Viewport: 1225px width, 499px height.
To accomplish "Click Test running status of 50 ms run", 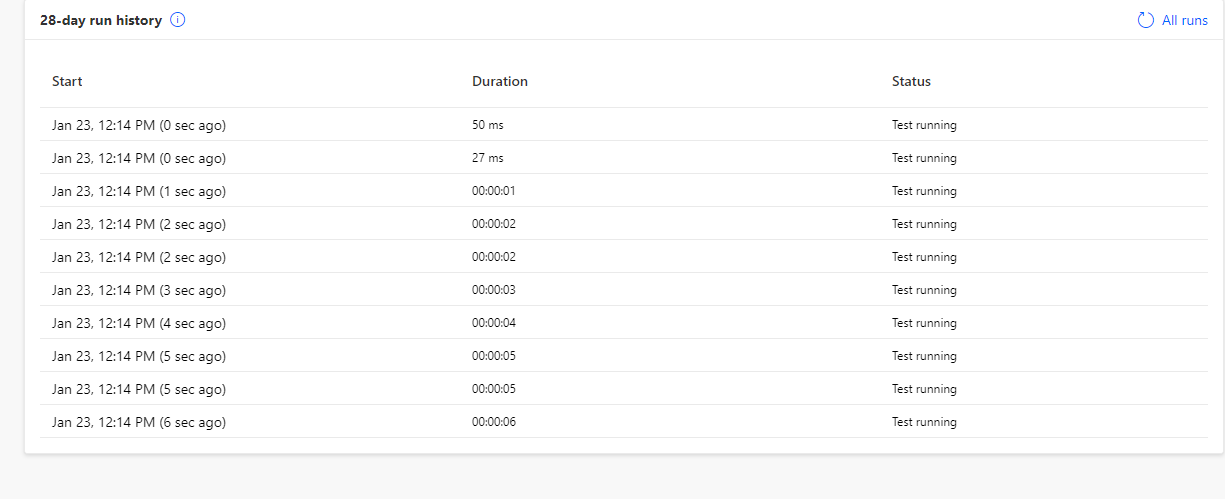I will [x=924, y=125].
